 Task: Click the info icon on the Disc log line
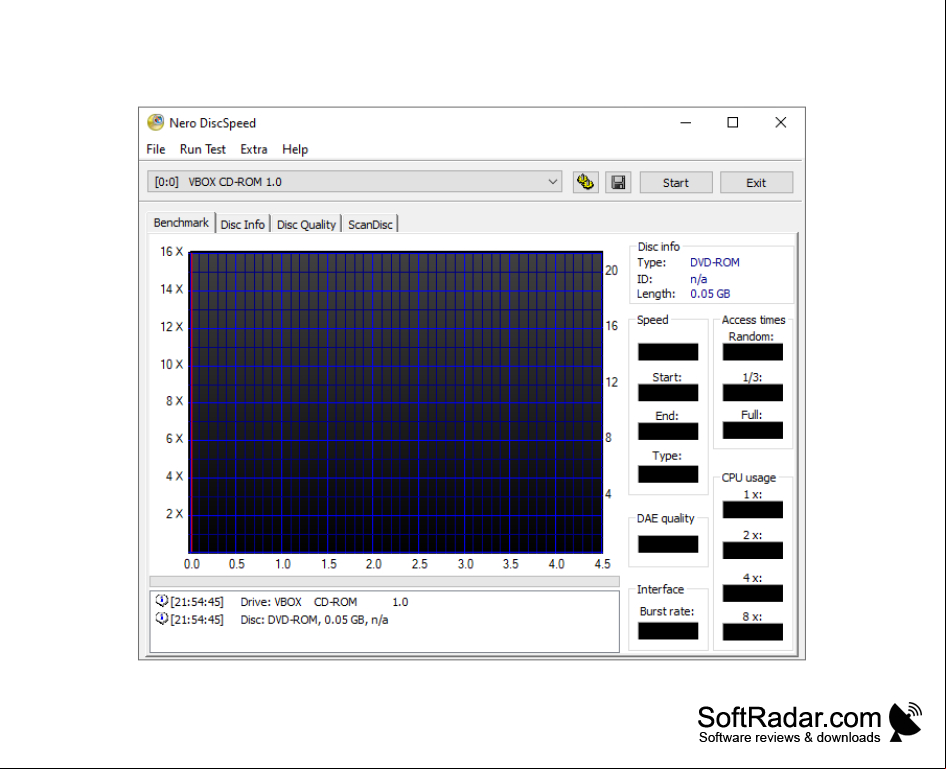pyautogui.click(x=161, y=619)
